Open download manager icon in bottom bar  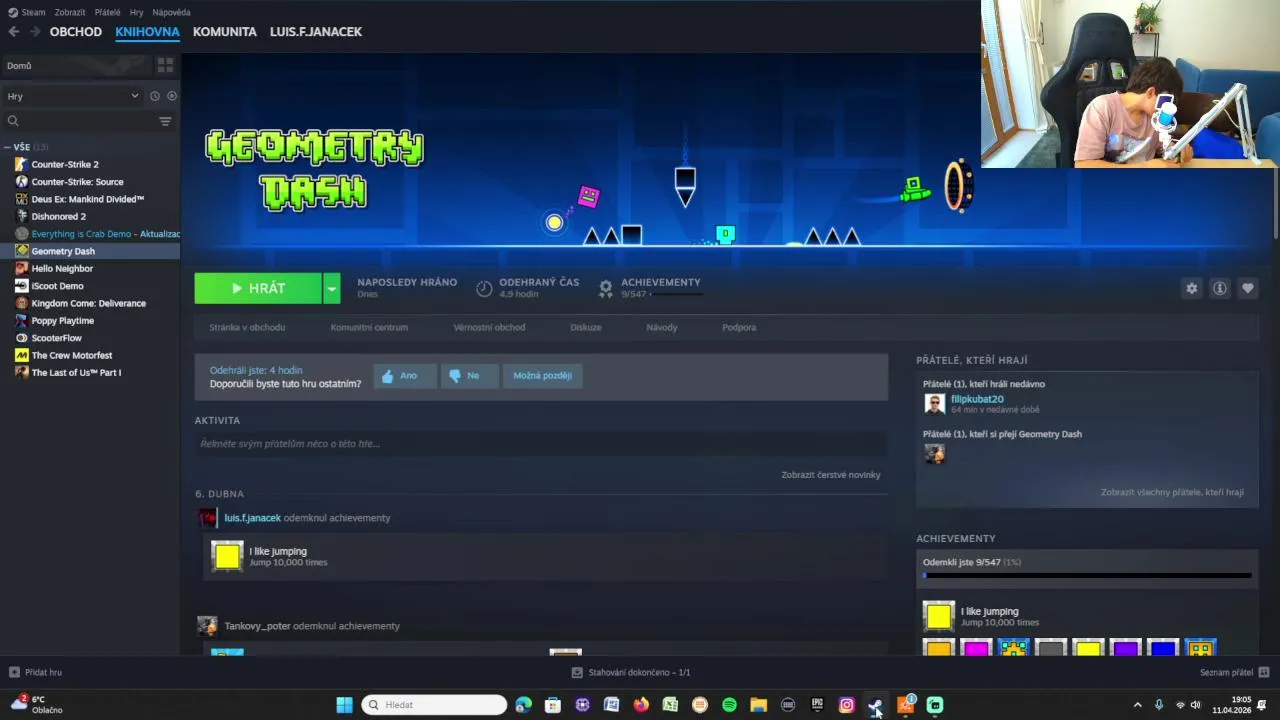pos(577,673)
